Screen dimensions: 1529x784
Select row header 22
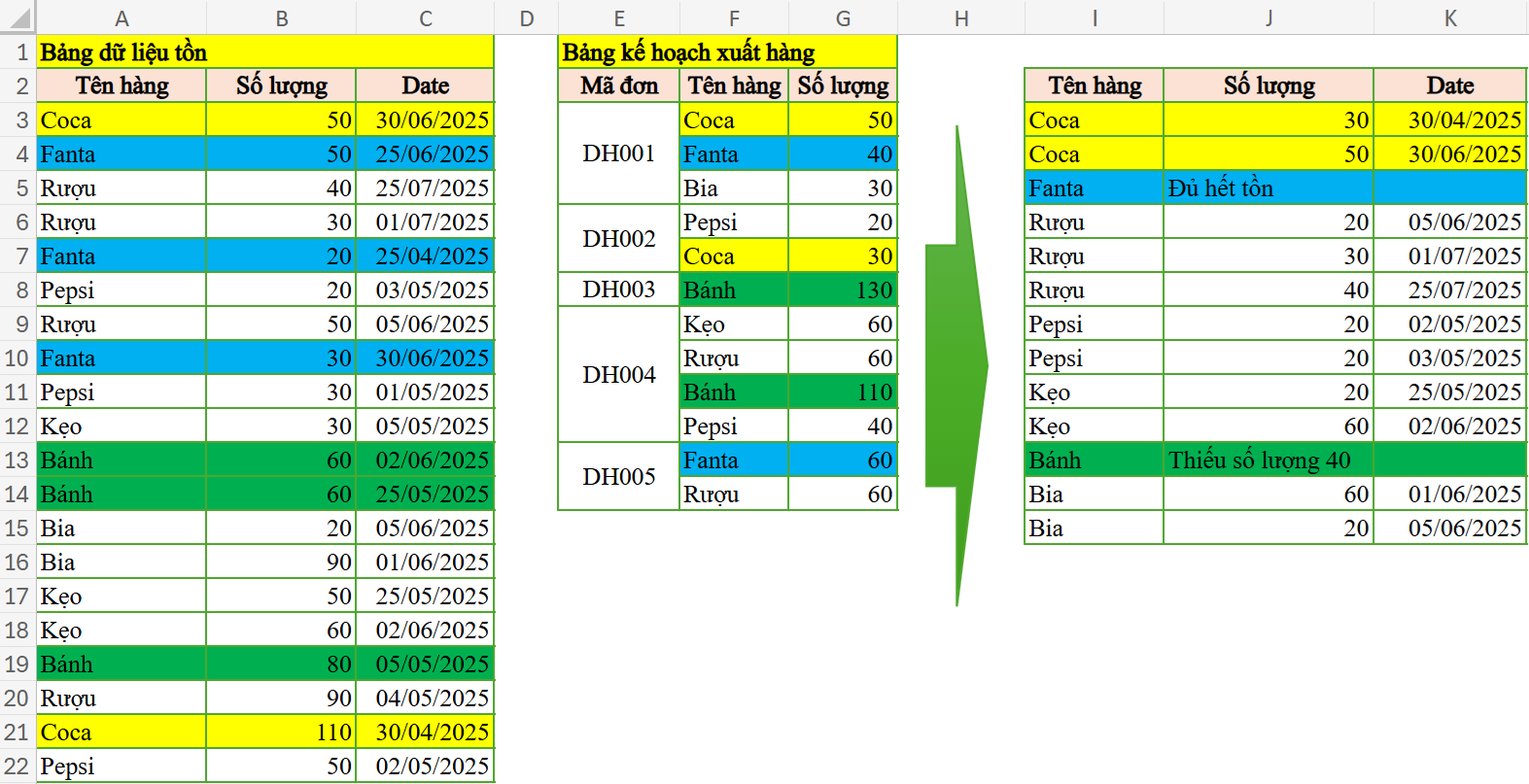click(x=17, y=766)
